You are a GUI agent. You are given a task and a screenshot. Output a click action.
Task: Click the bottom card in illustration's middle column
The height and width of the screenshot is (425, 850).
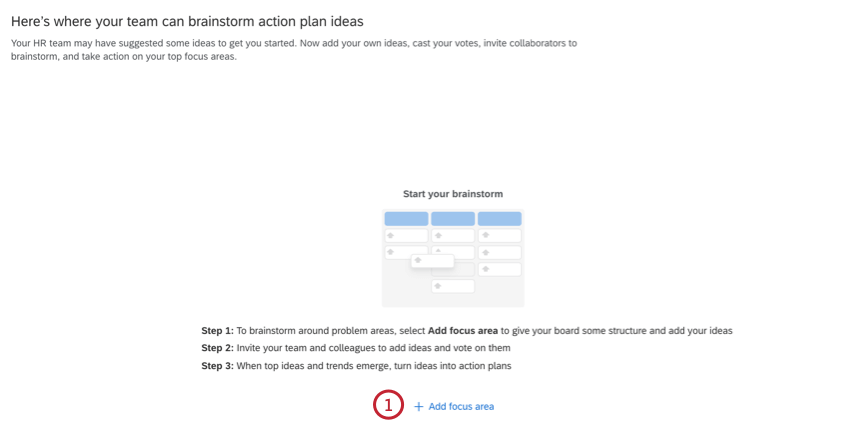point(453,287)
